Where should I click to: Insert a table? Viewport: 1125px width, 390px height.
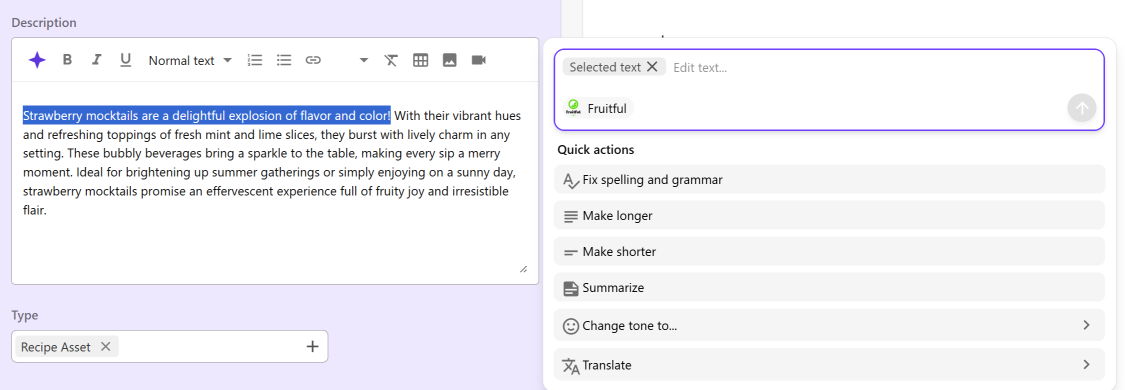coord(420,60)
